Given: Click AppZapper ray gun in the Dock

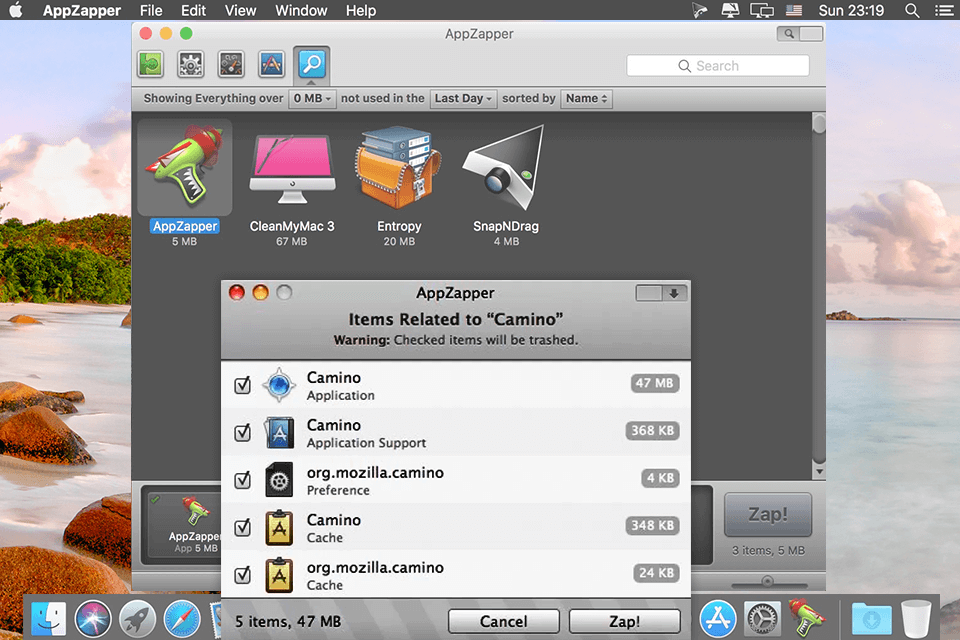Looking at the screenshot, I should [807, 617].
